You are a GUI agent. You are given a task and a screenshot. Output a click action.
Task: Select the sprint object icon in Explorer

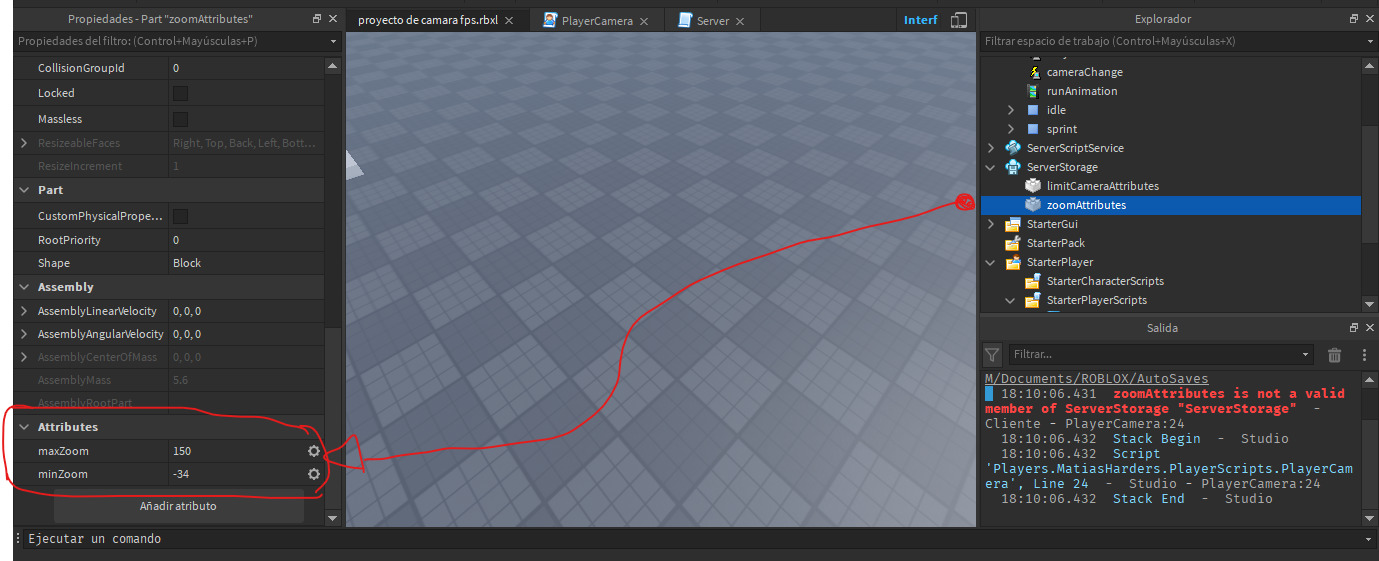1034,129
